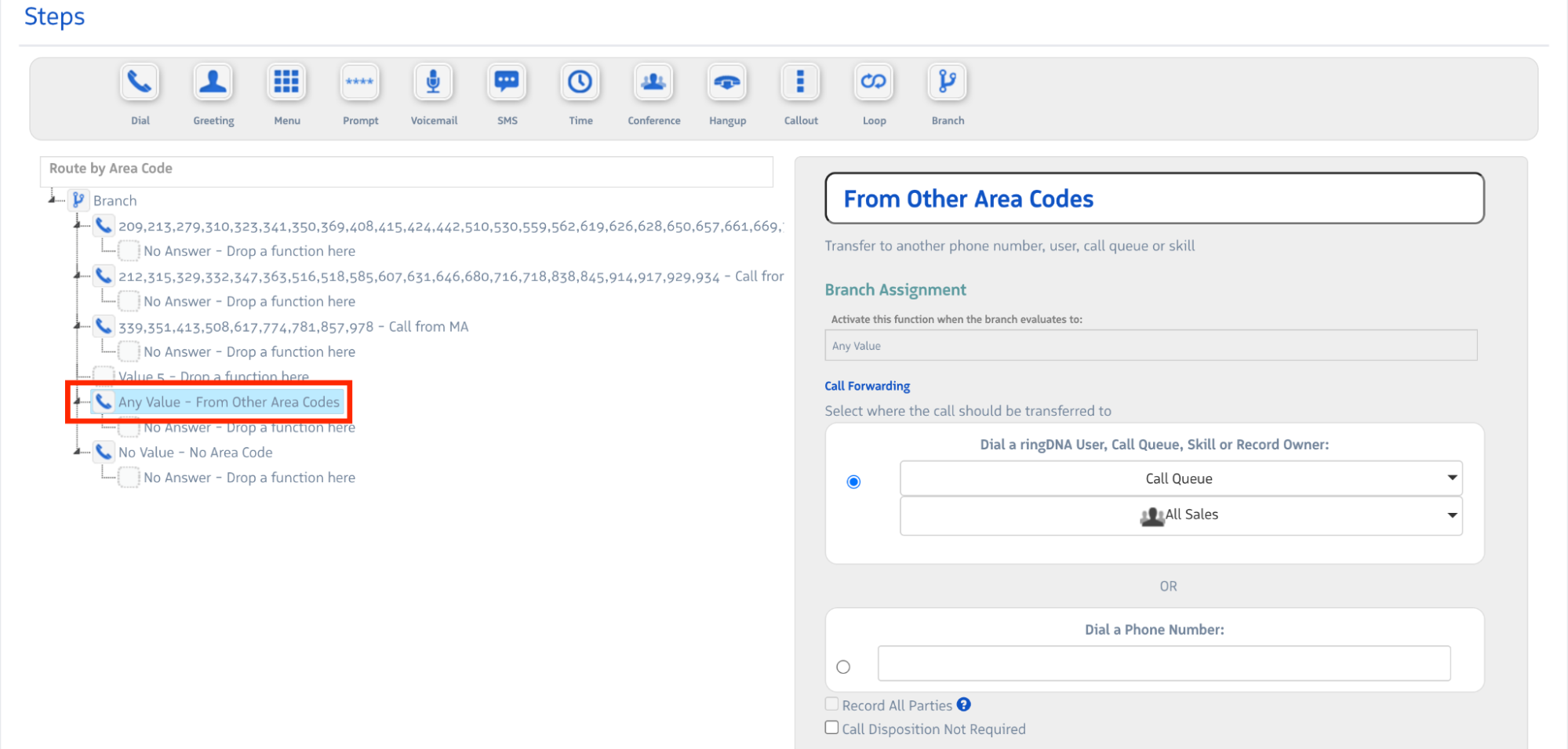Viewport: 1568px width, 749px height.
Task: Edit the From Other Area Codes title field
Action: 1154,199
